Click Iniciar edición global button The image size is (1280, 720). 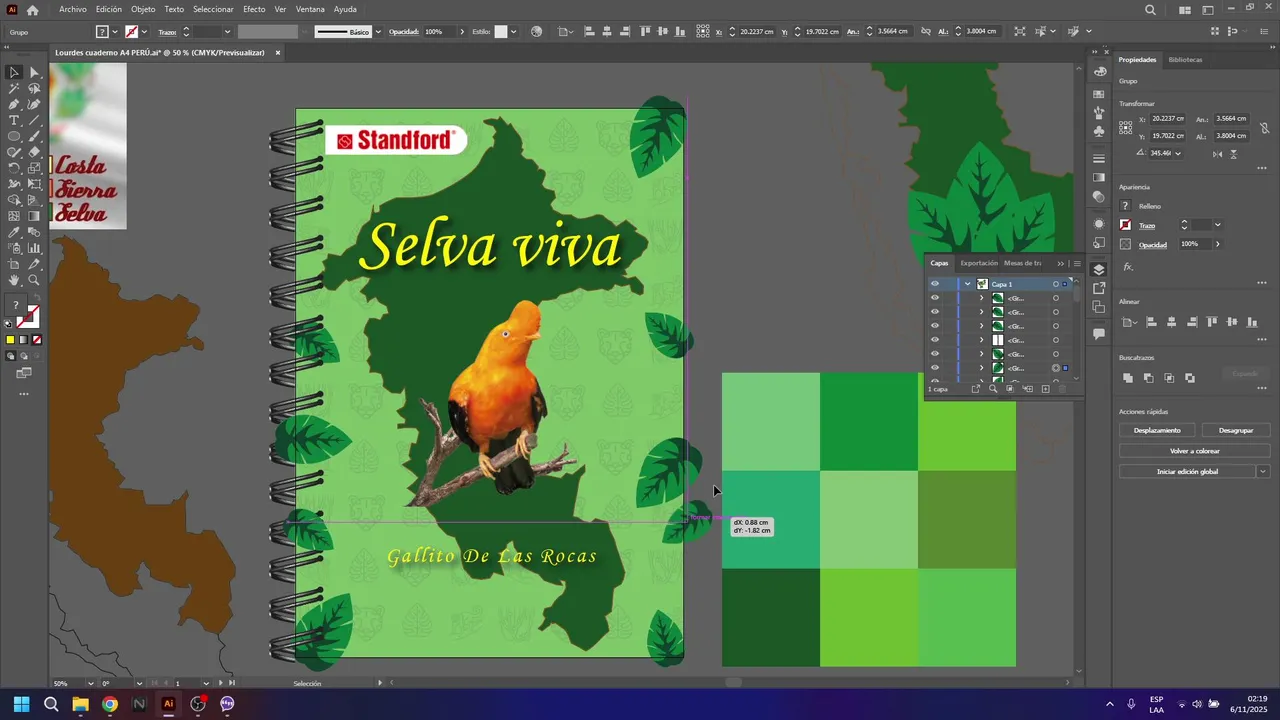1187,471
